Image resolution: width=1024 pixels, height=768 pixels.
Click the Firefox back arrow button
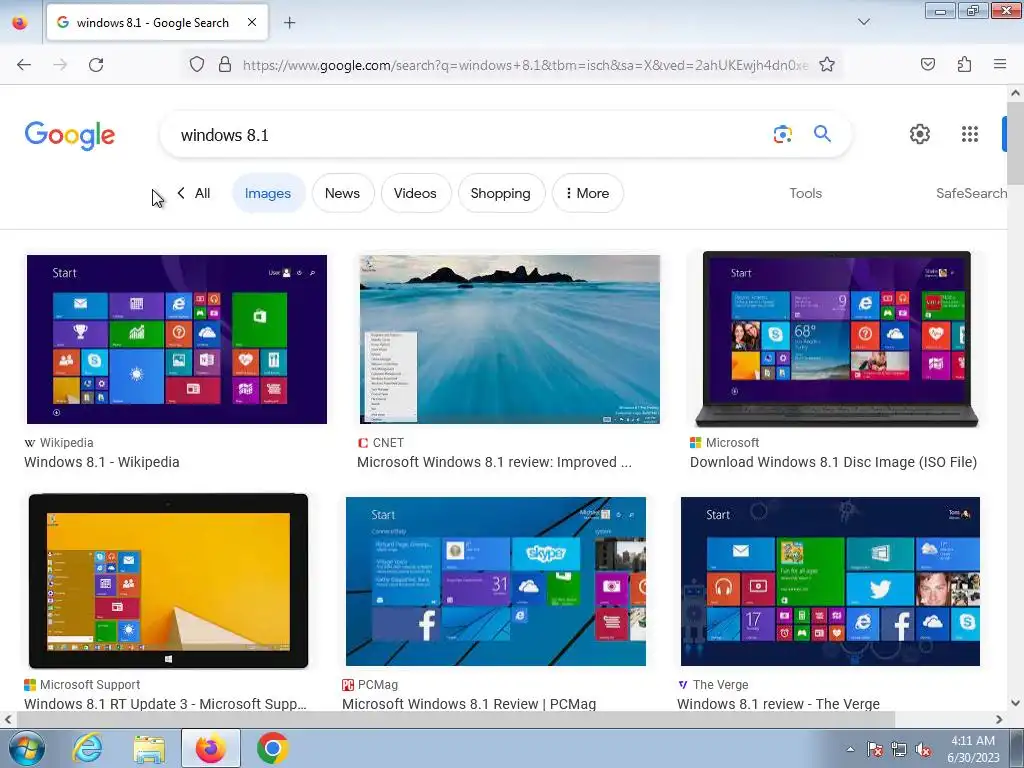tap(24, 65)
